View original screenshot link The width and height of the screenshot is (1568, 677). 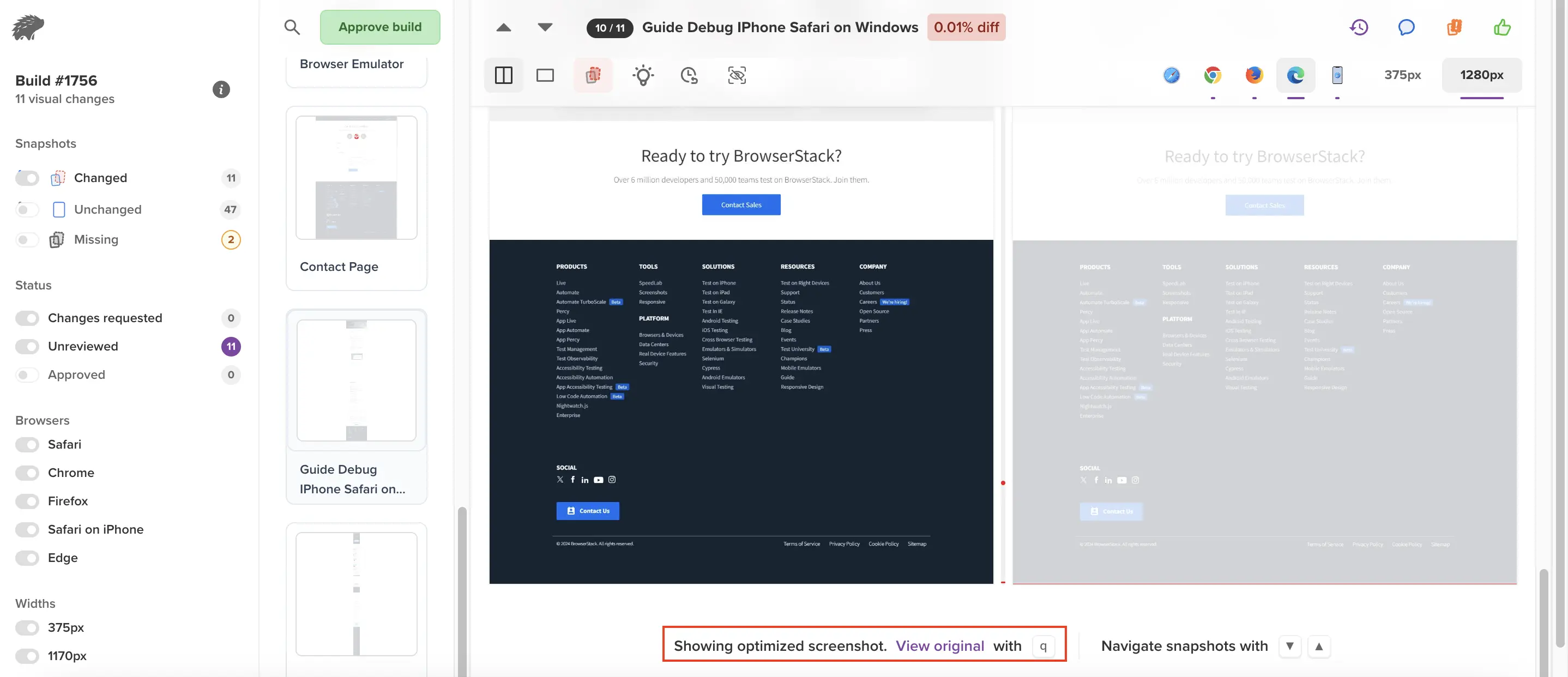coord(939,644)
